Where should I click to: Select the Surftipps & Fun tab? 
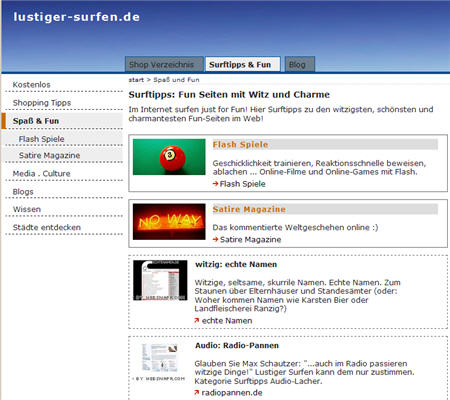243,64
